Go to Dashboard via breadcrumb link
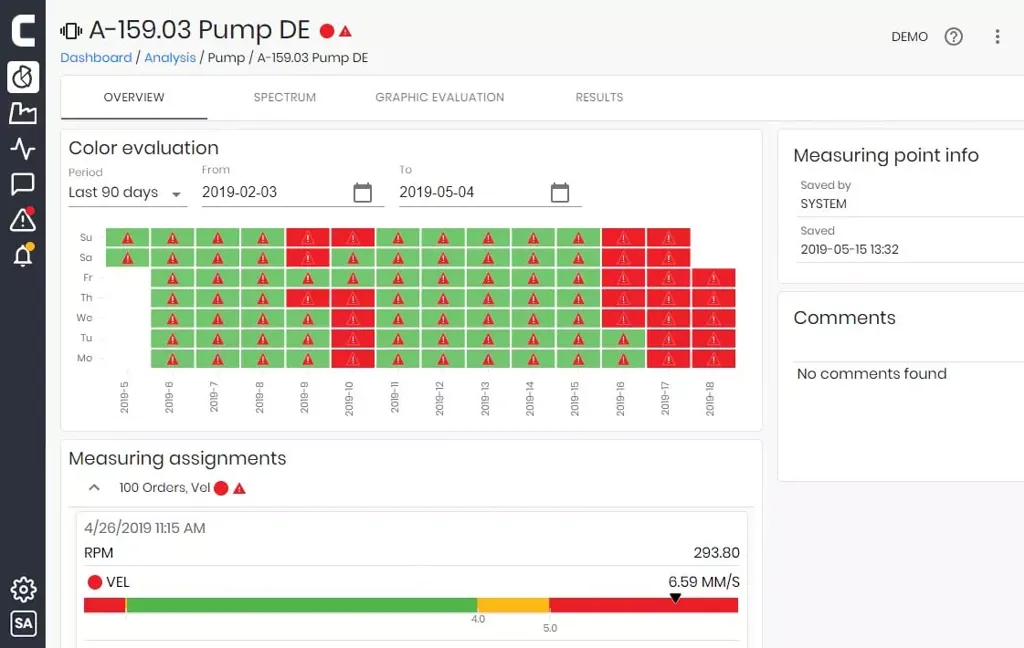This screenshot has width=1024, height=648. tap(96, 58)
